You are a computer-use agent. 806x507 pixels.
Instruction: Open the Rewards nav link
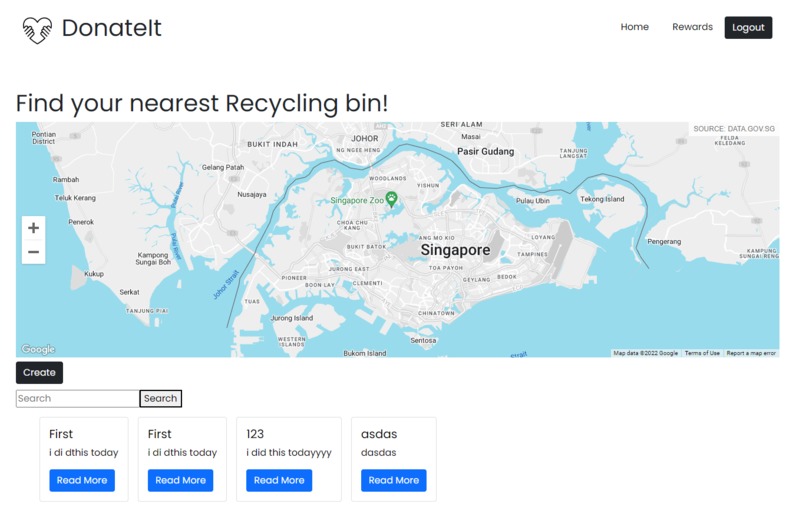click(x=692, y=27)
